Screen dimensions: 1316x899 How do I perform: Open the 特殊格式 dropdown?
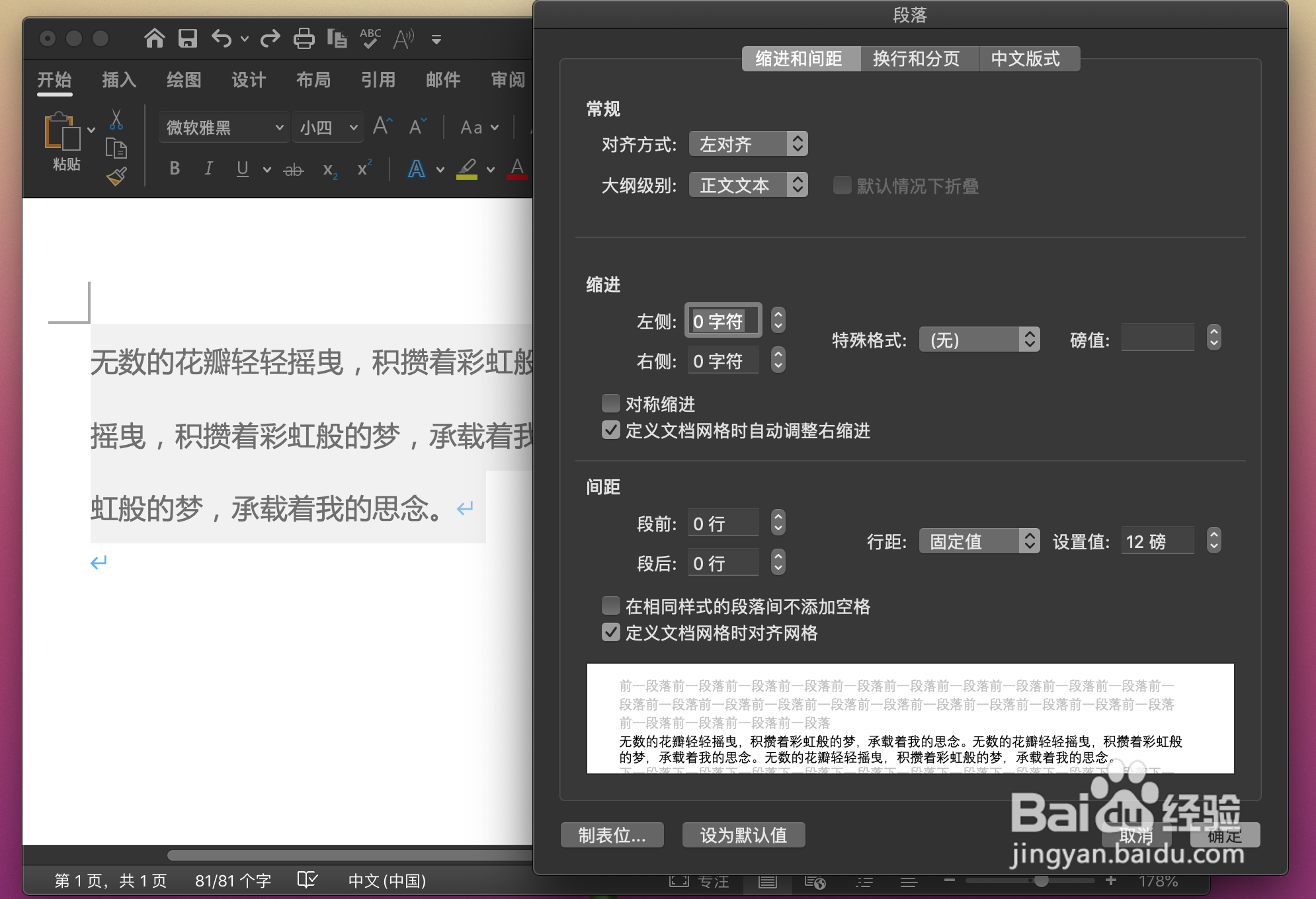point(979,339)
